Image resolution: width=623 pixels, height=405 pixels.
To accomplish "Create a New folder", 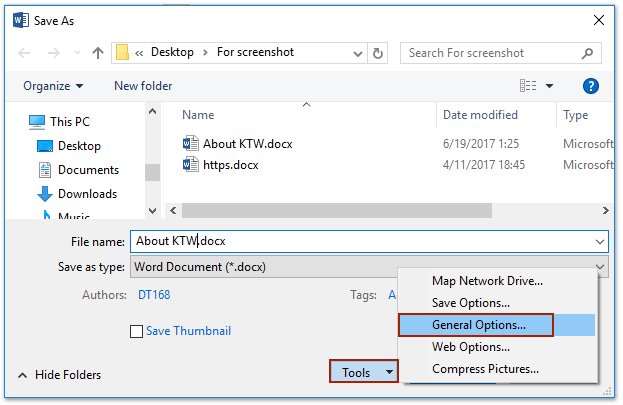I will click(x=143, y=86).
